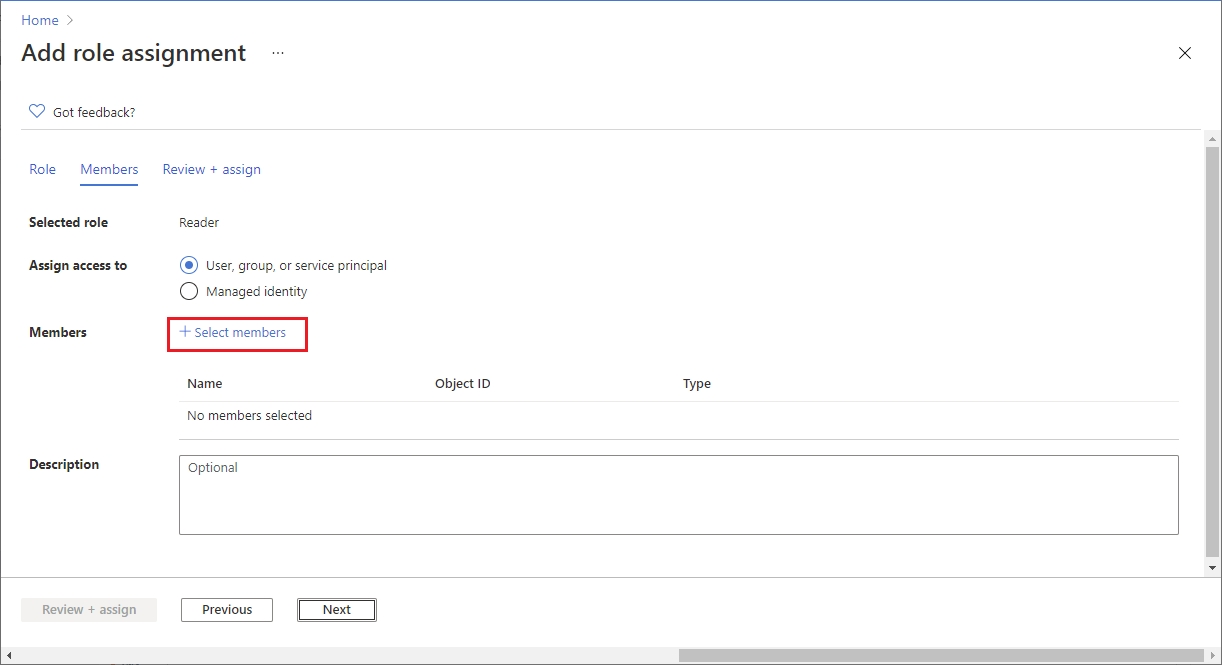This screenshot has width=1222, height=665.
Task: Switch to the Role tab
Action: click(42, 170)
